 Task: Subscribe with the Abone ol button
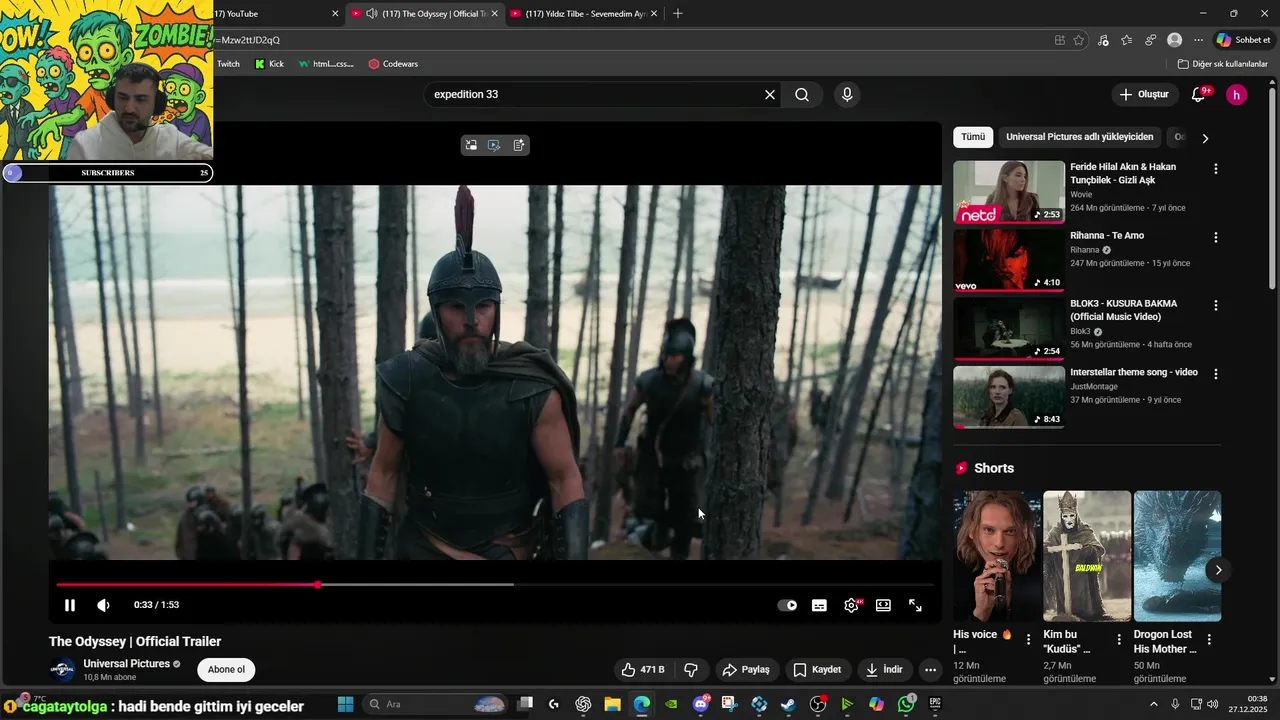[226, 670]
